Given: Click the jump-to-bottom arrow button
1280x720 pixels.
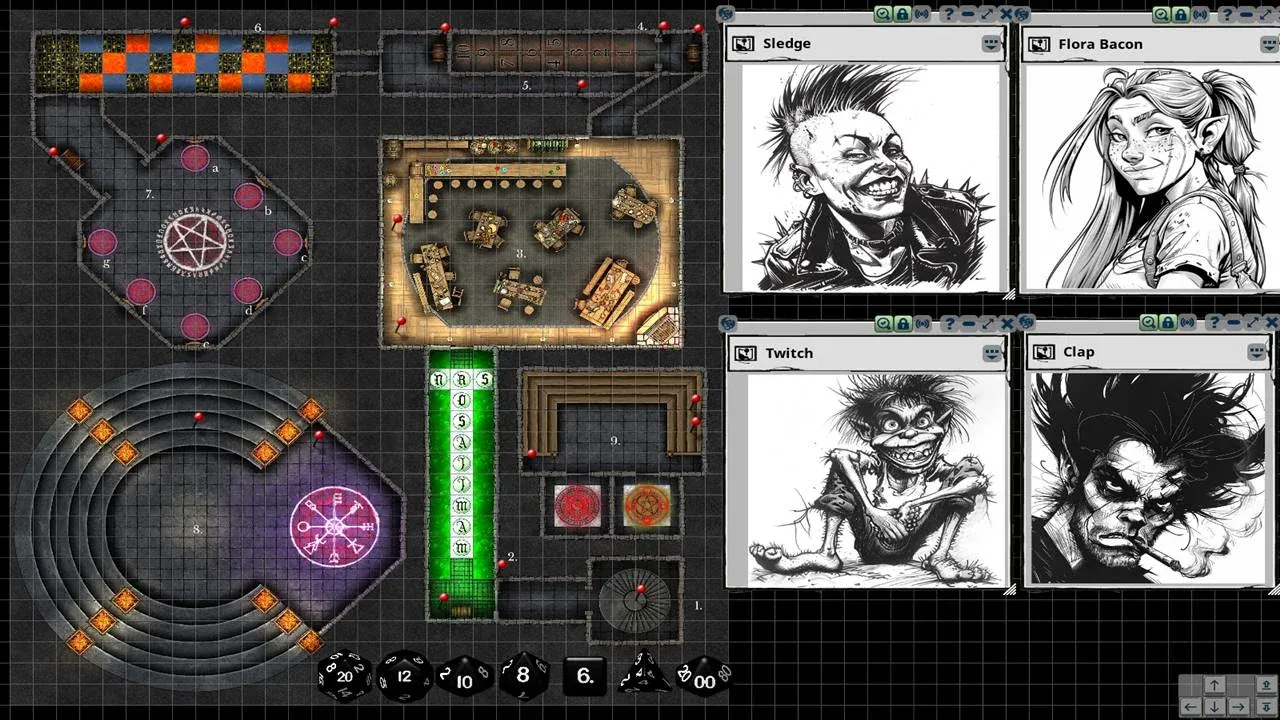Looking at the screenshot, I should [1266, 707].
